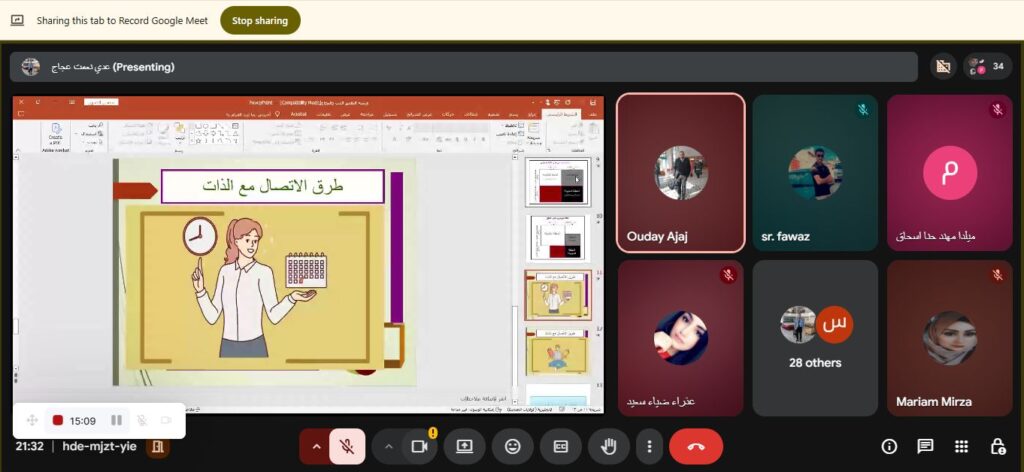The image size is (1024, 472).
Task: Expand audio settings arrow beside microphone
Action: 316,446
